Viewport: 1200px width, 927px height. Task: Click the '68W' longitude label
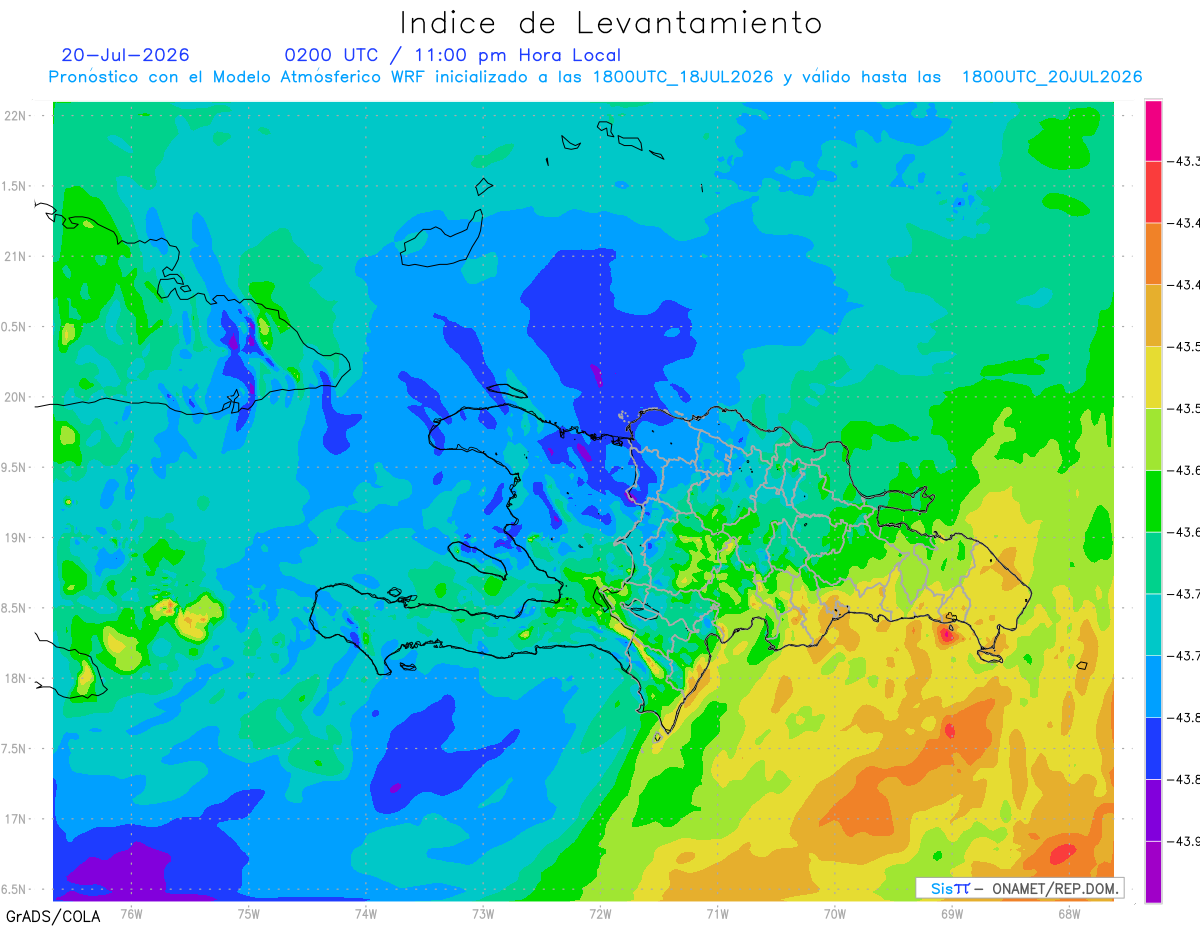[x=1069, y=913]
